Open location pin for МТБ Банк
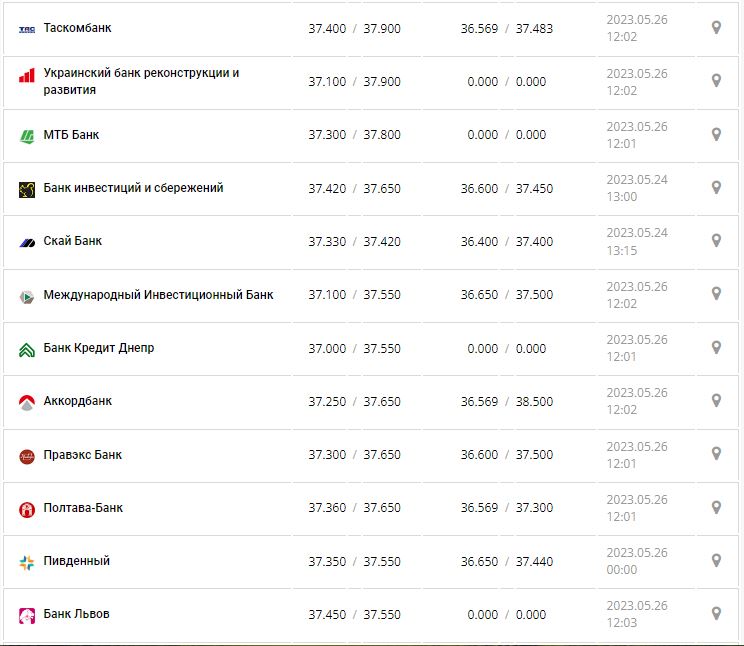Viewport: 744px width, 646px height. [x=716, y=134]
